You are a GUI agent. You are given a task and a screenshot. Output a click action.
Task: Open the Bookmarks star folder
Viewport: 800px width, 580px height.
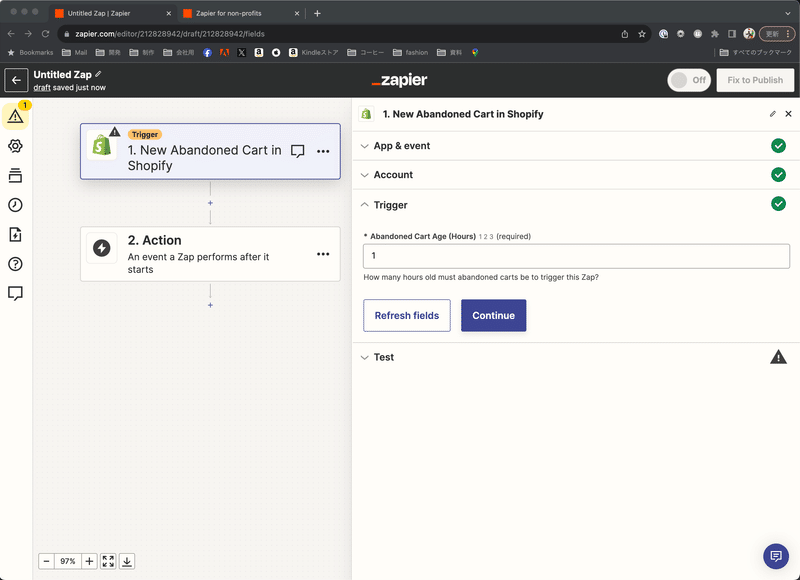point(31,53)
